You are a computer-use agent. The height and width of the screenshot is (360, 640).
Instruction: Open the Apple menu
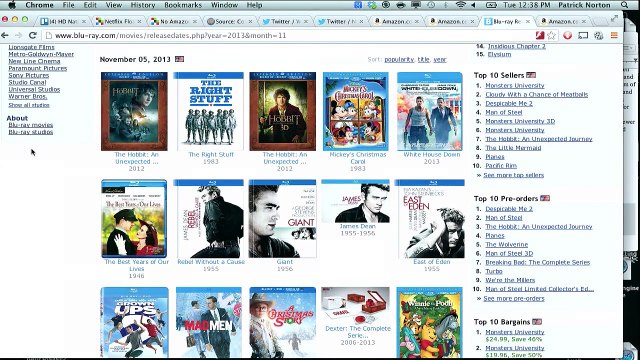[12, 5]
